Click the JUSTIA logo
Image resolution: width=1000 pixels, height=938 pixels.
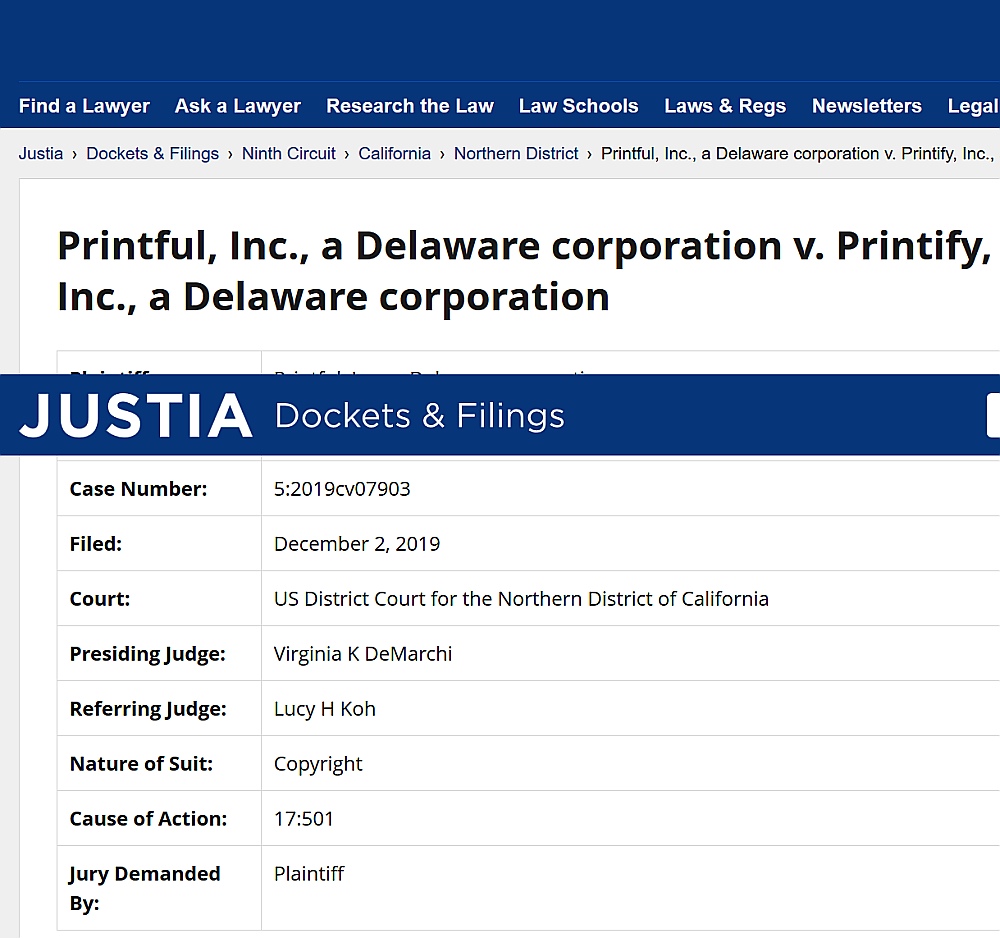[x=136, y=416]
